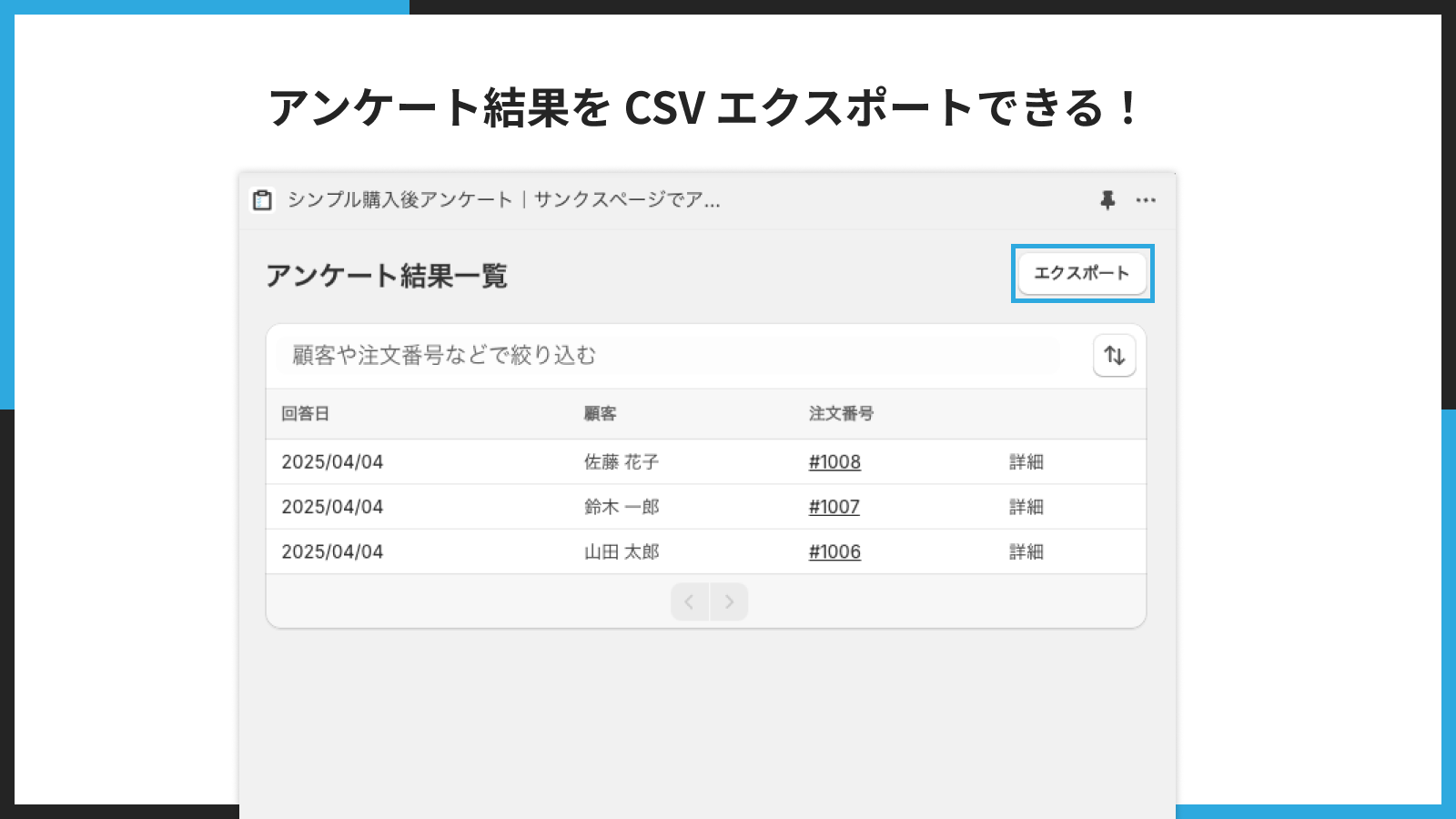Open order #1006 link
Image resolution: width=1456 pixels, height=819 pixels.
[834, 551]
